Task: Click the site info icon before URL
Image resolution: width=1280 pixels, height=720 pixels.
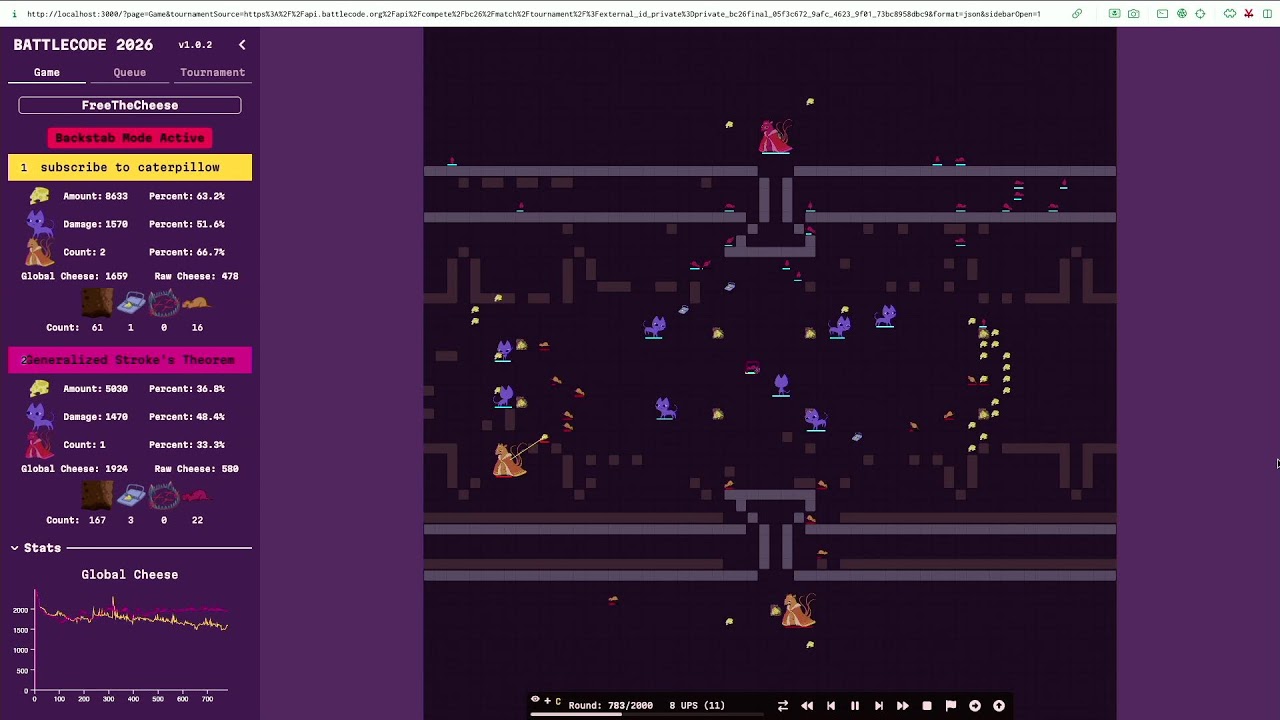Action: click(14, 14)
